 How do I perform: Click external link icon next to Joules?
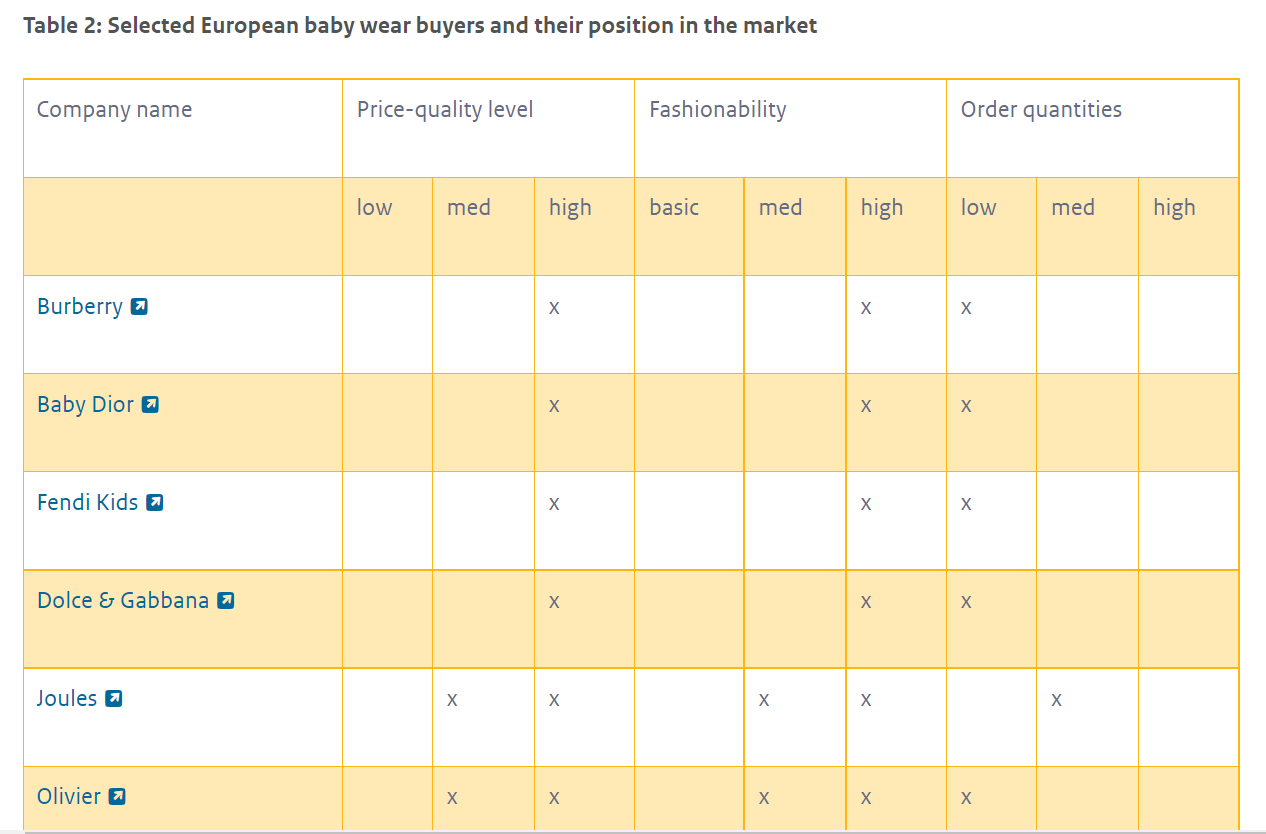(x=114, y=699)
